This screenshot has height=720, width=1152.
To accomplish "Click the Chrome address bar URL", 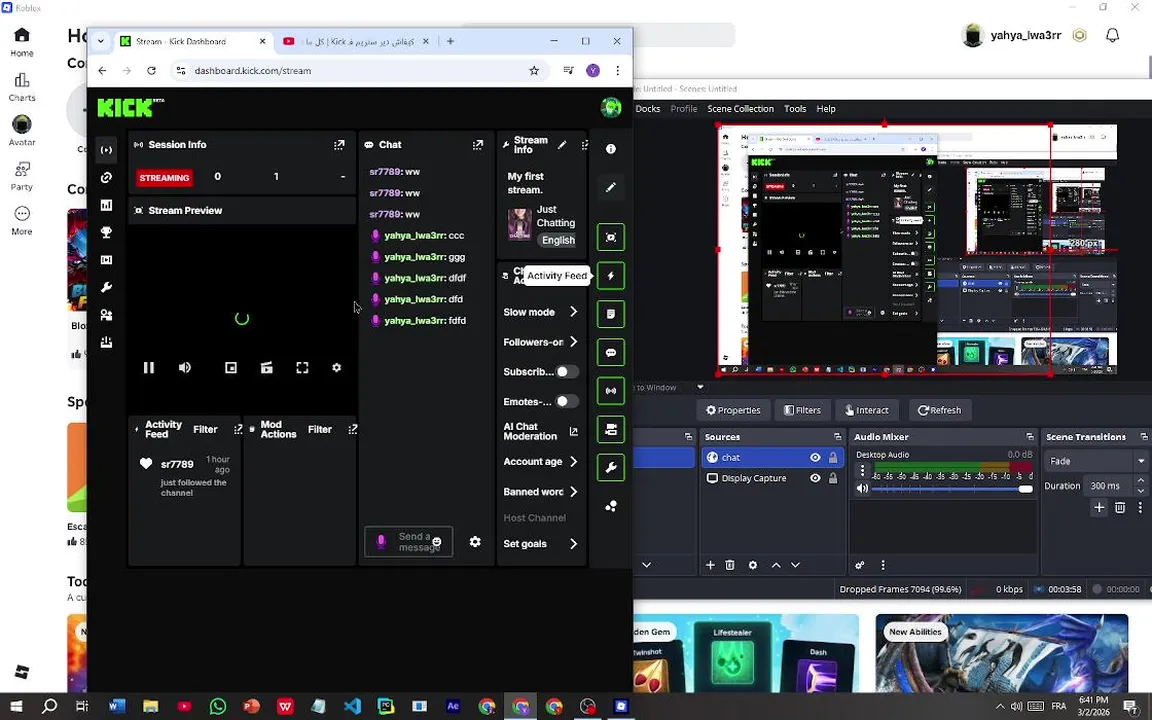I will pyautogui.click(x=253, y=71).
